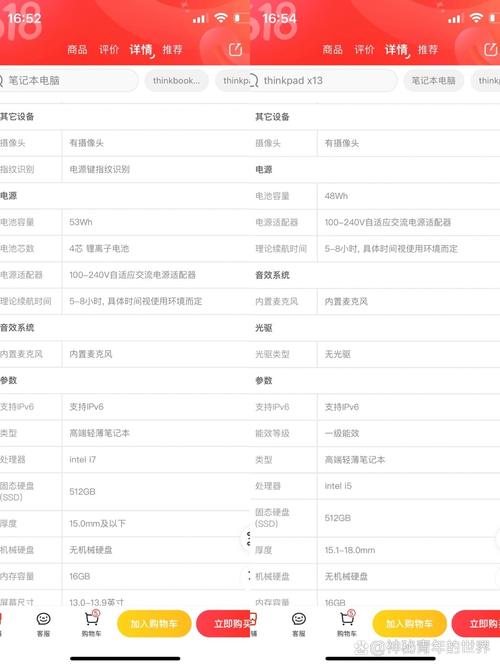Tap Wi-Fi status icon in right phone screen
The width and height of the screenshot is (500, 666).
tap(476, 18)
